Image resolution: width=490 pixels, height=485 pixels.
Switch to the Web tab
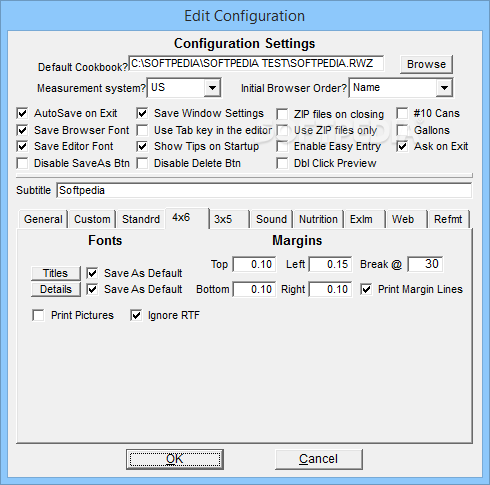coord(406,219)
